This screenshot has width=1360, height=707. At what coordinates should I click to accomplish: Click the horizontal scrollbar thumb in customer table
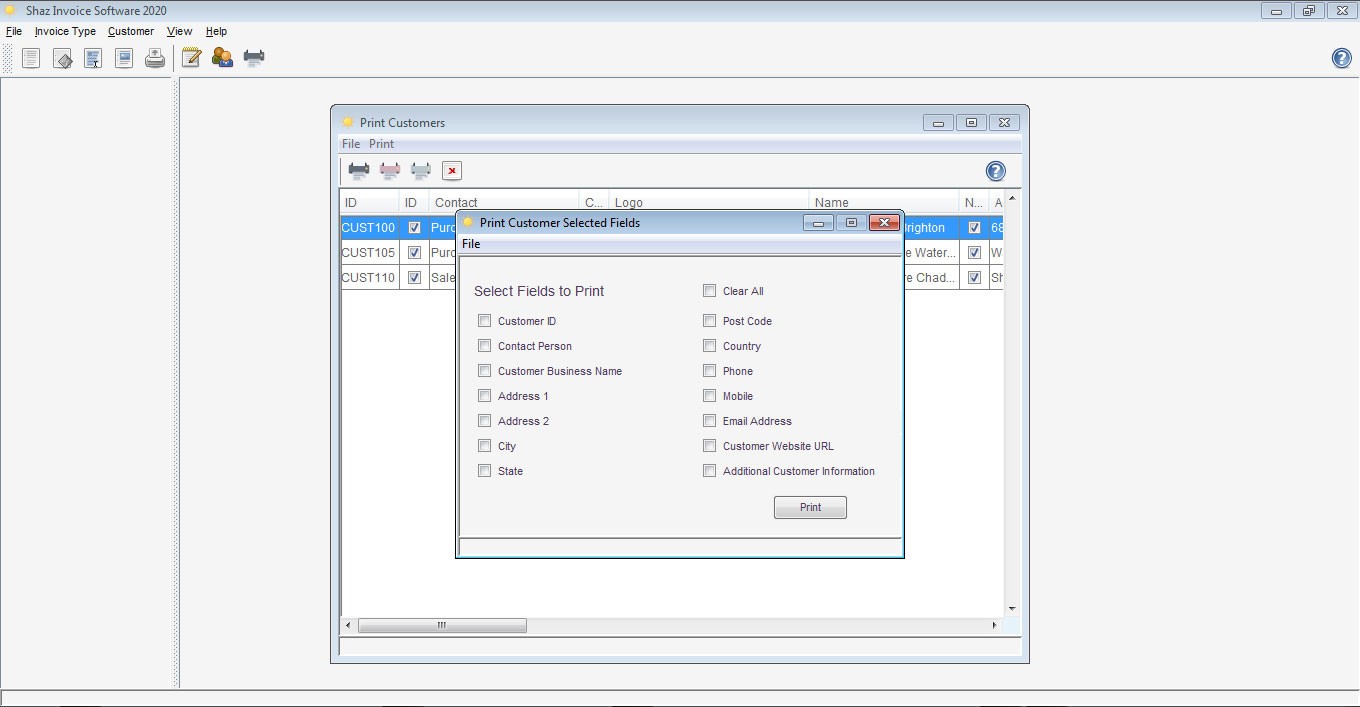442,626
